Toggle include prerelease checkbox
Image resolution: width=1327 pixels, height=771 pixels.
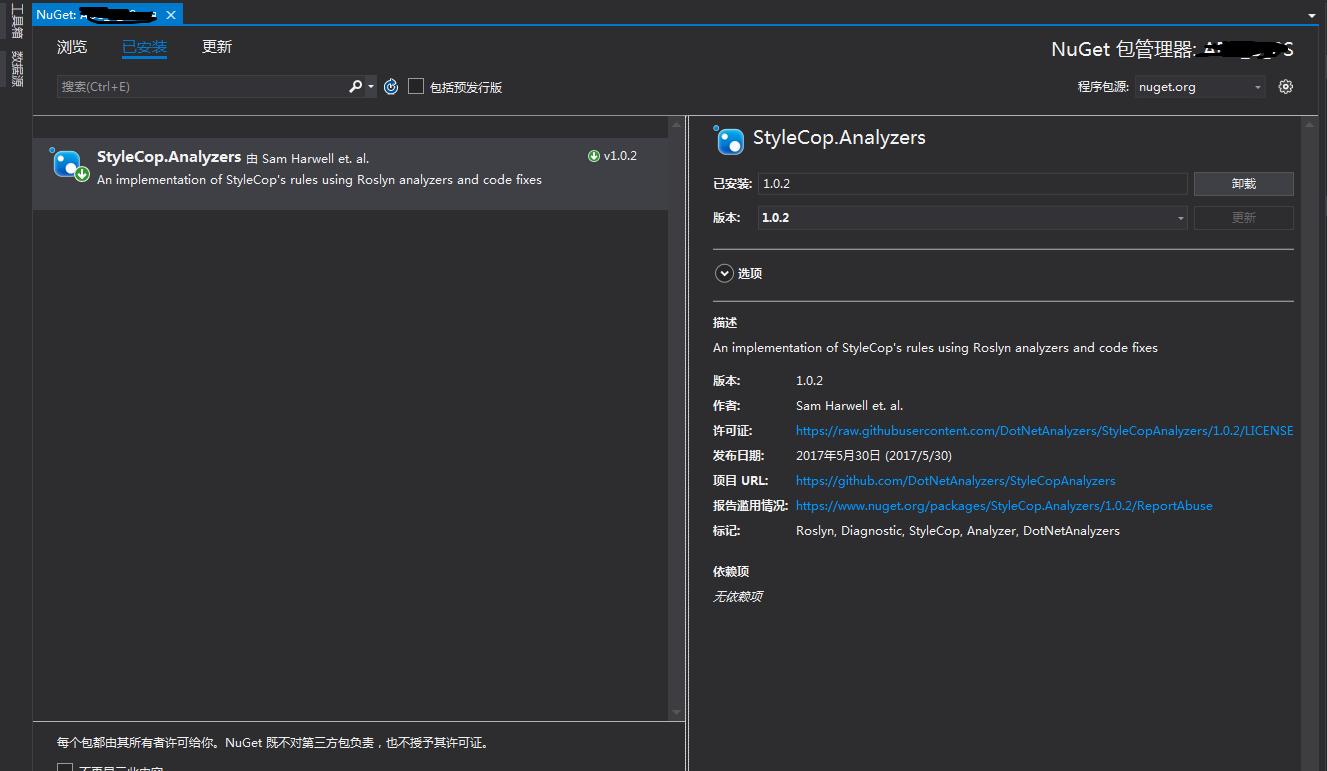(x=416, y=87)
